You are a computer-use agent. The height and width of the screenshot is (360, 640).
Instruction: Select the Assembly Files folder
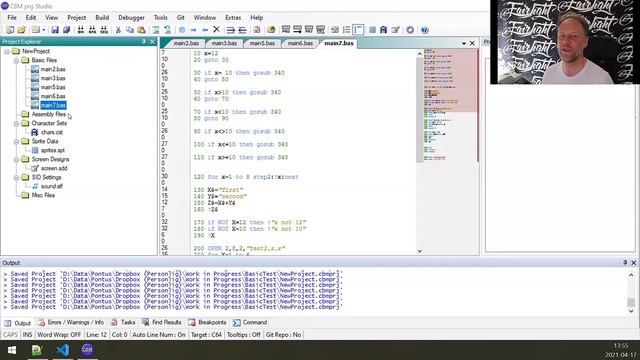pyautogui.click(x=49, y=114)
